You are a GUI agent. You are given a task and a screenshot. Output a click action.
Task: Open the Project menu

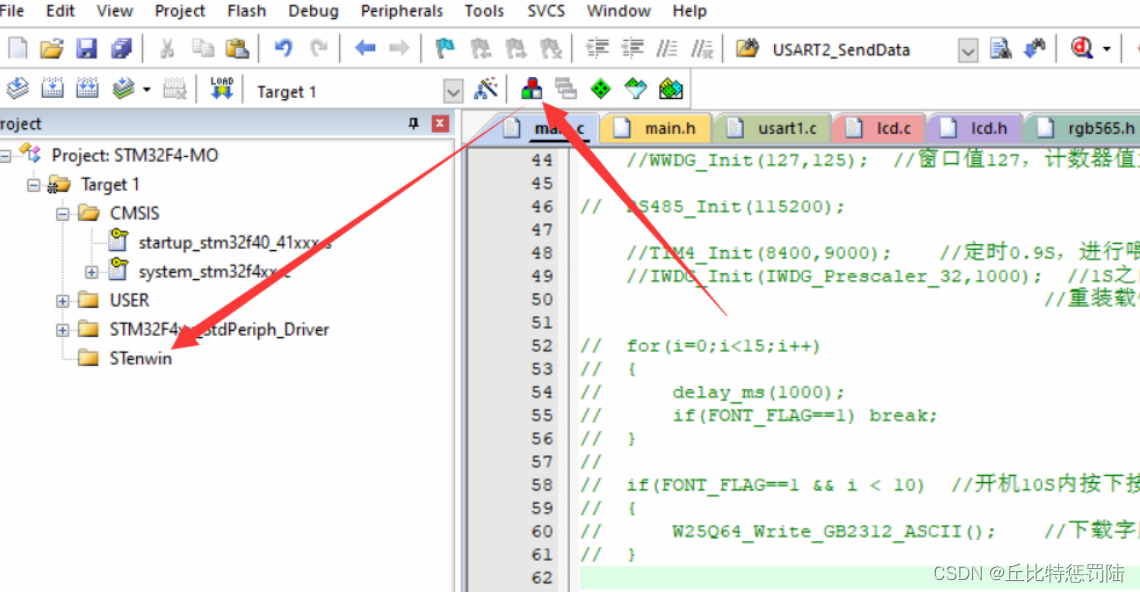(180, 11)
